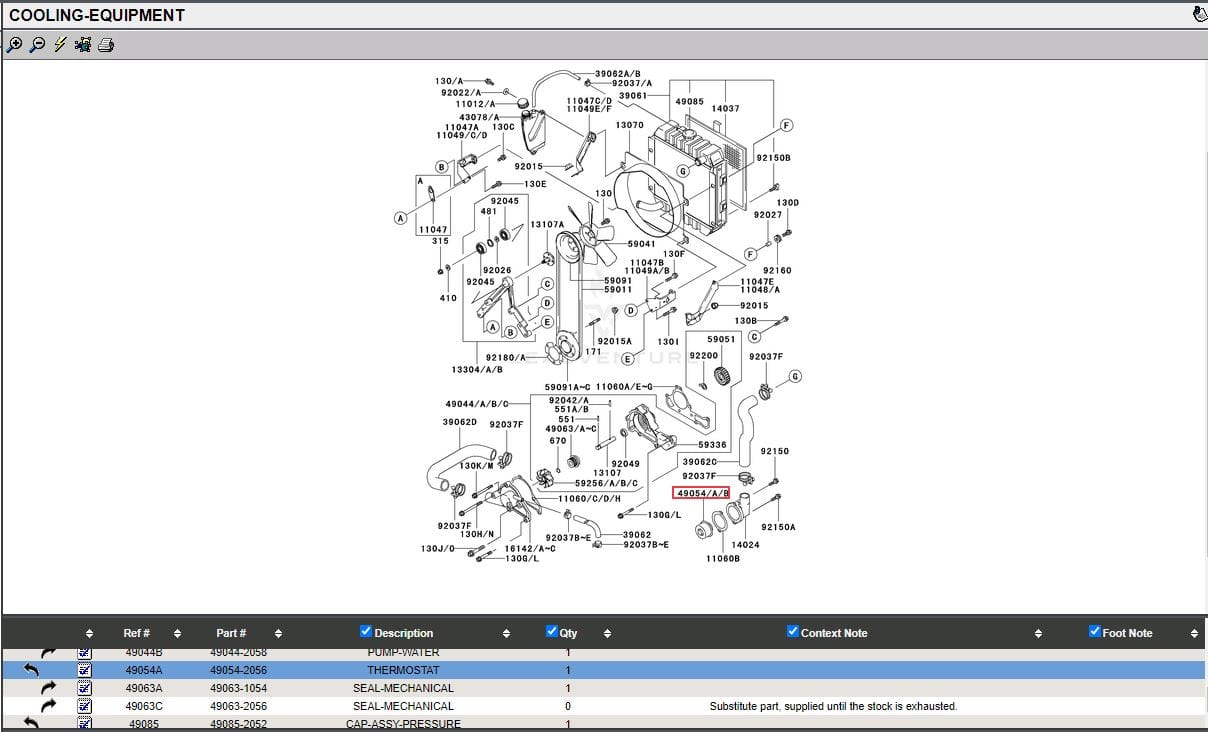Viewport: 1208px width, 732px height.
Task: Click the zoom out magnifier icon
Action: pos(37,45)
